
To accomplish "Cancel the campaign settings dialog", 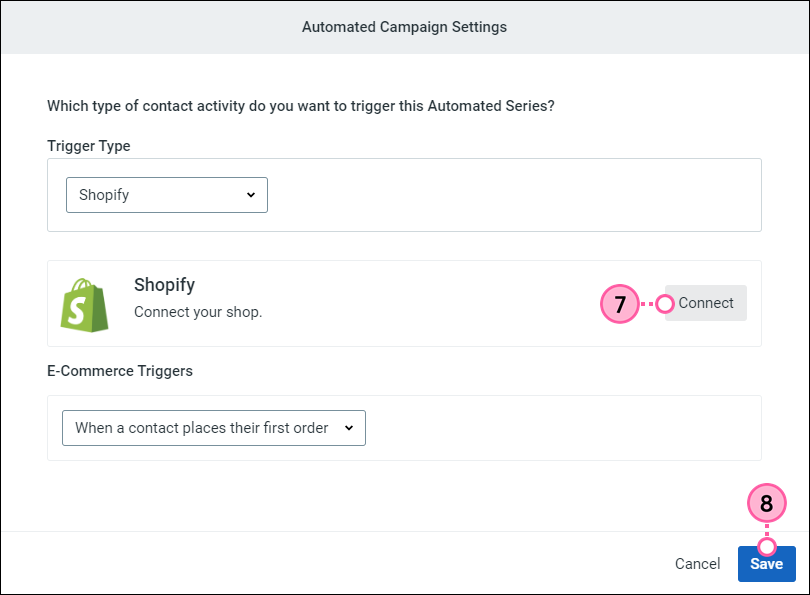I will click(697, 563).
